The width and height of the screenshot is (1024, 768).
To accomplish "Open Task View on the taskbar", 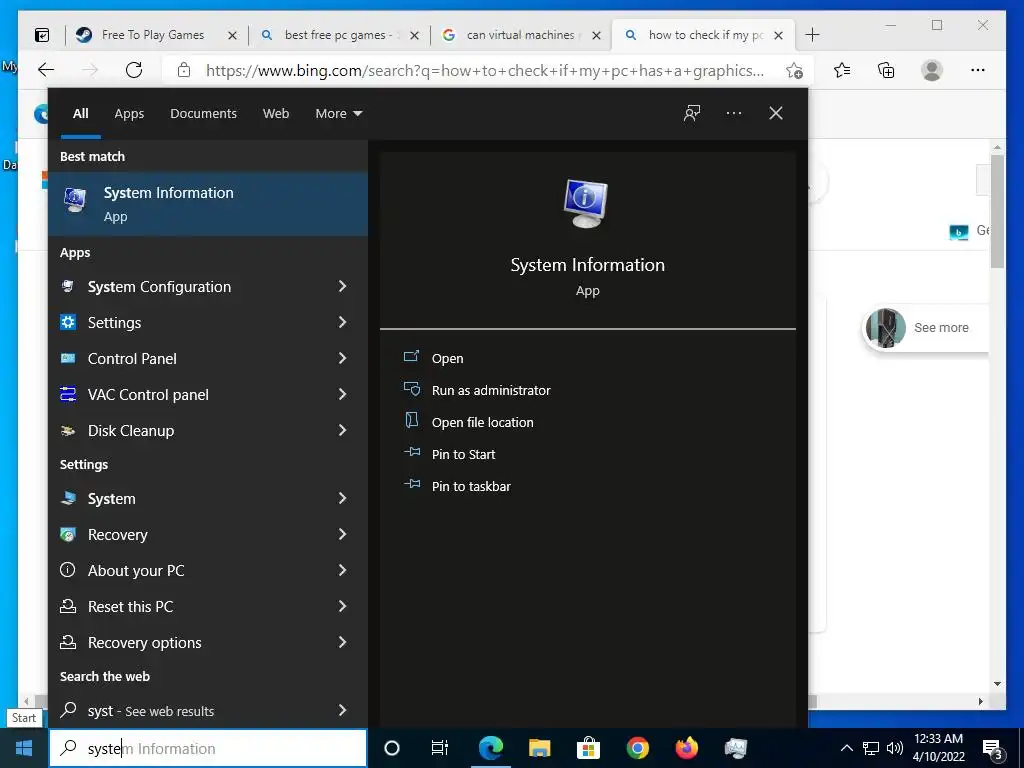I will (440, 748).
